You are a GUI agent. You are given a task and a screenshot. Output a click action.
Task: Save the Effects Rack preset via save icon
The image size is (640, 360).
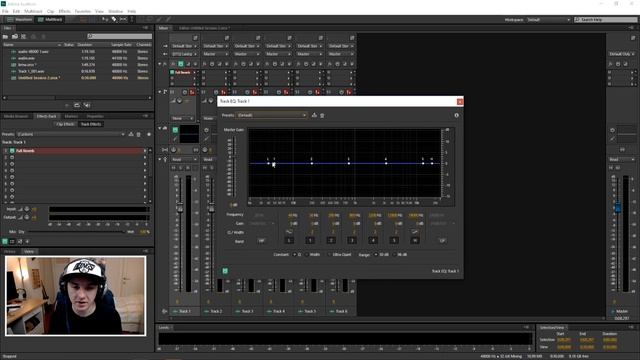(131, 134)
